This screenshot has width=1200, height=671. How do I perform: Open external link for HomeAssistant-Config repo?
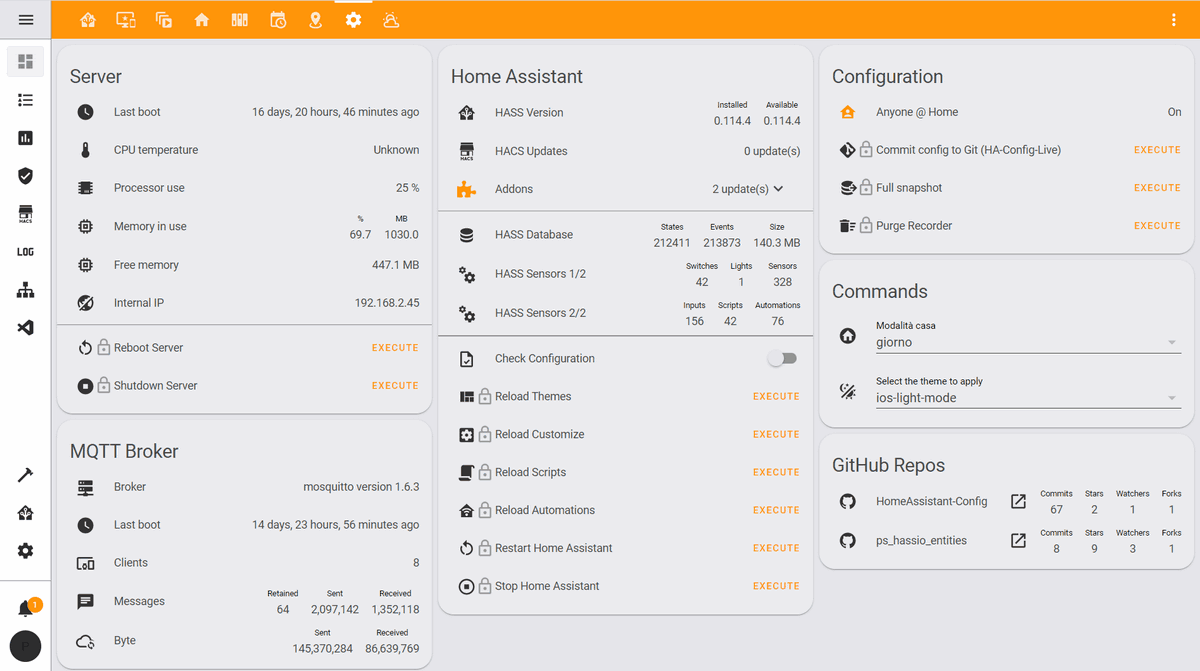coord(1018,501)
